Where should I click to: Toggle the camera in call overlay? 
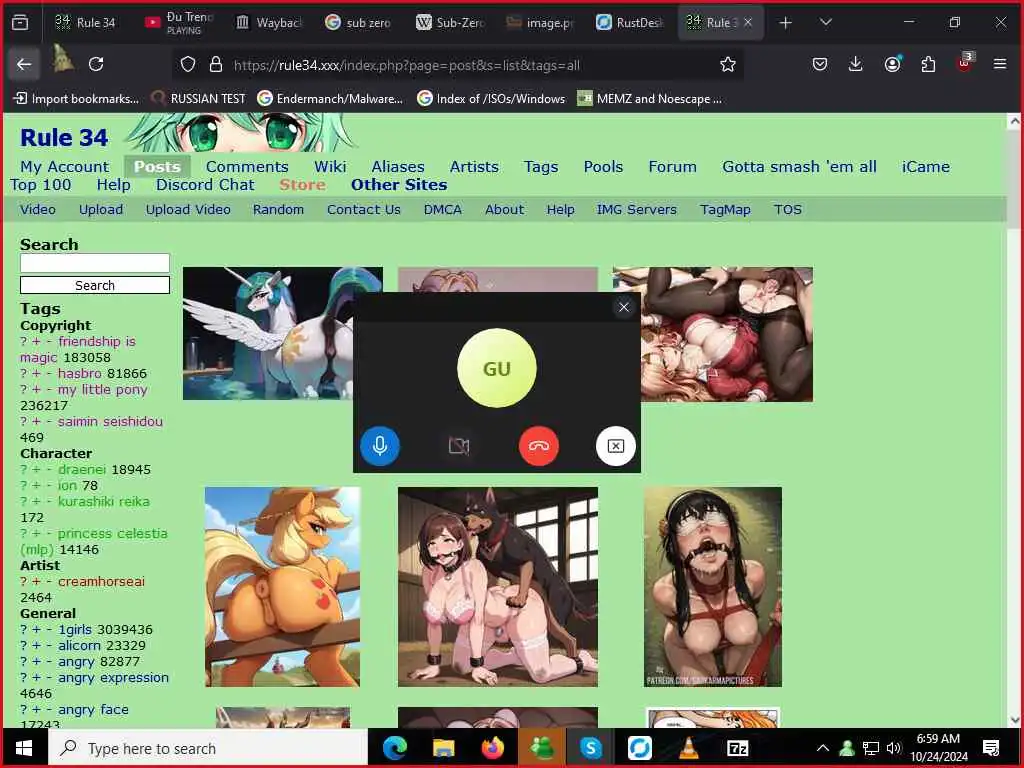point(459,446)
